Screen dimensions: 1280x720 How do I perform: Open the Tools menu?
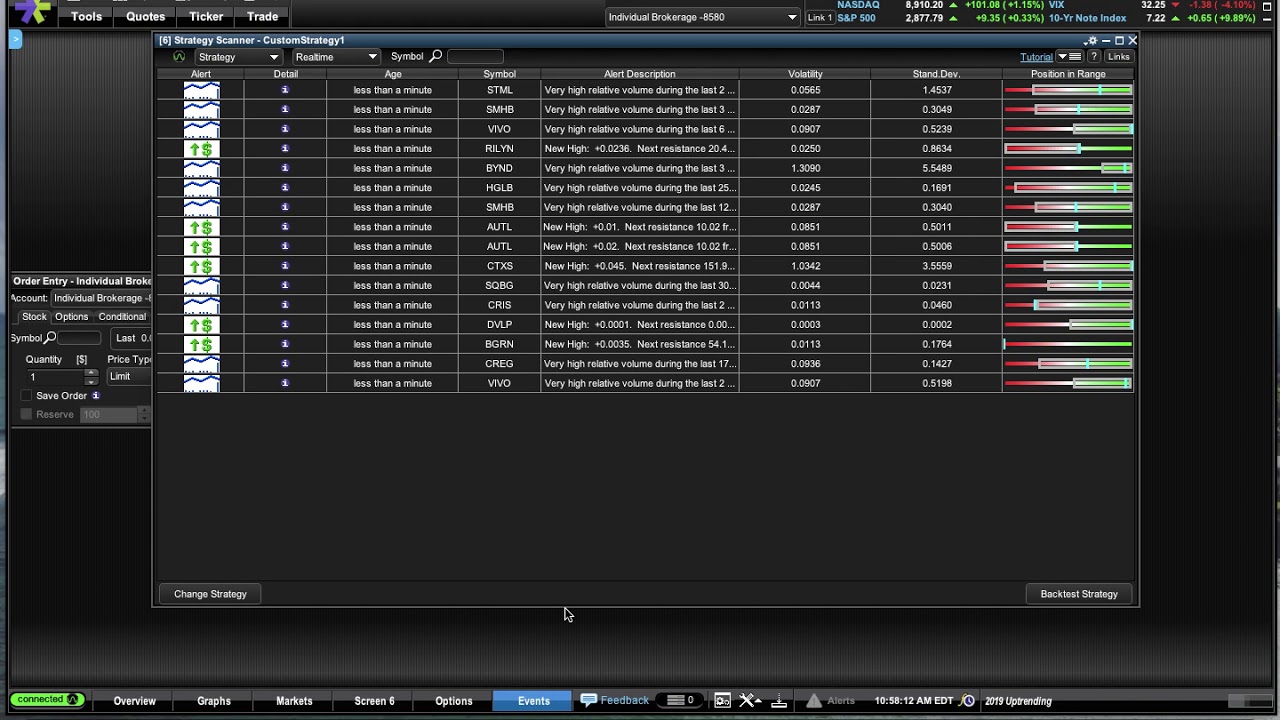click(86, 16)
